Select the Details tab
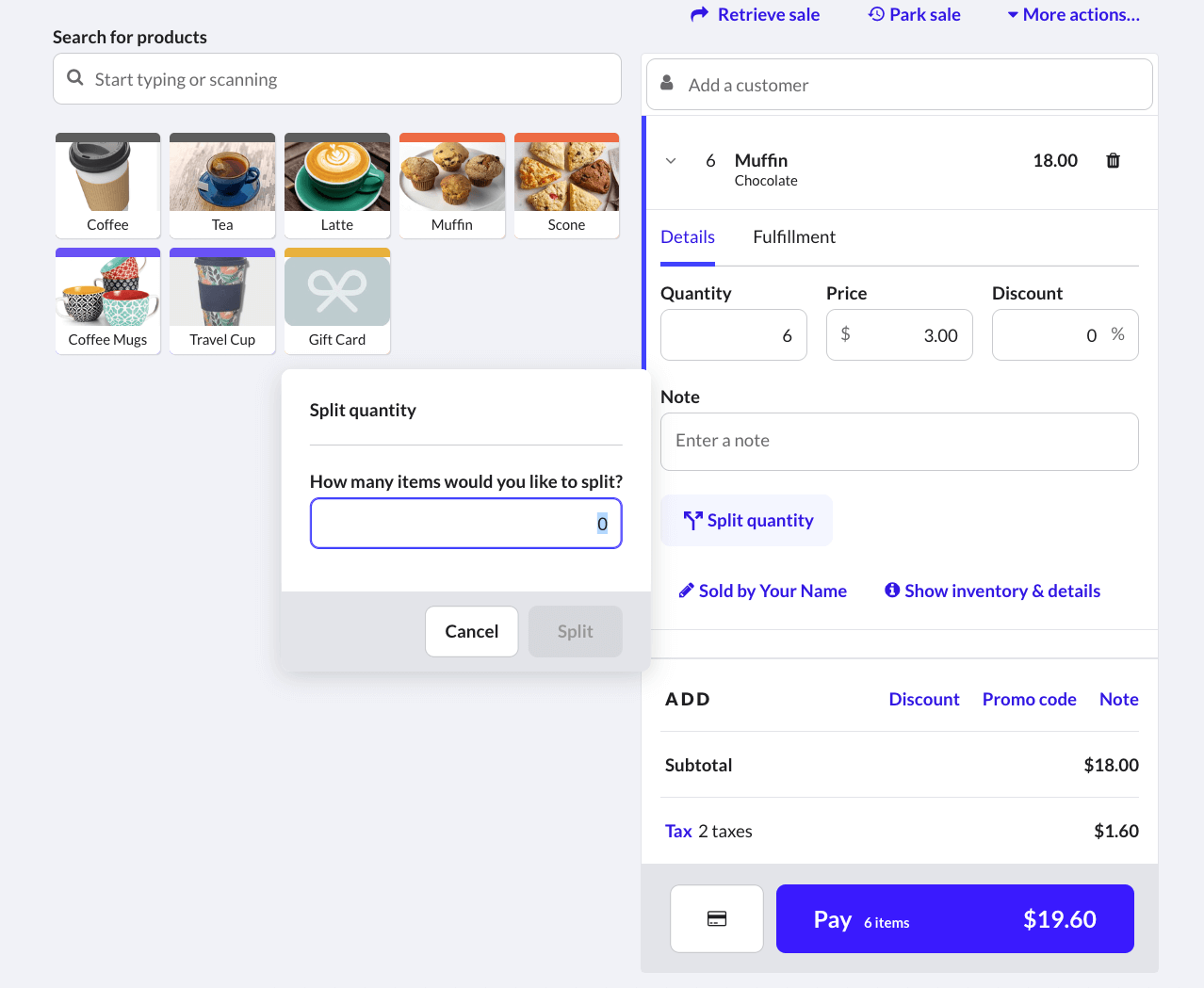 tap(688, 237)
